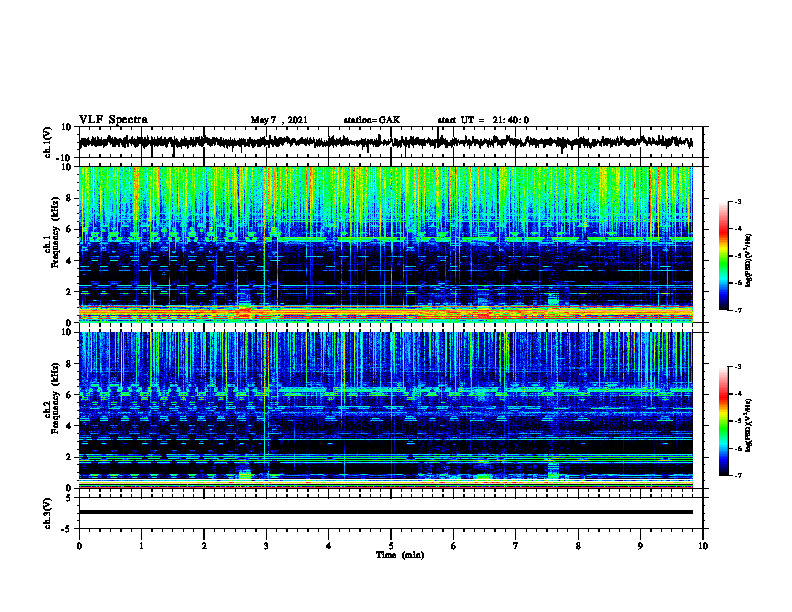Screen dimensions: 792x612
Task: Click time axis tick label "2"
Action: pyautogui.click(x=204, y=546)
